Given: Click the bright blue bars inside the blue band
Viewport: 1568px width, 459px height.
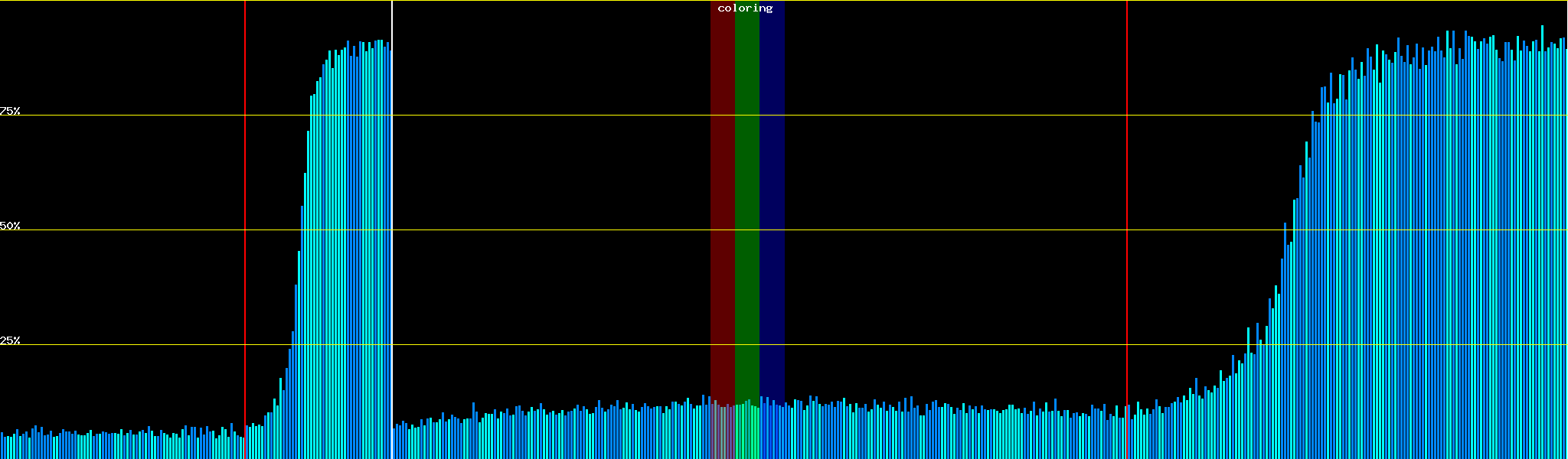Looking at the screenshot, I should tap(772, 432).
